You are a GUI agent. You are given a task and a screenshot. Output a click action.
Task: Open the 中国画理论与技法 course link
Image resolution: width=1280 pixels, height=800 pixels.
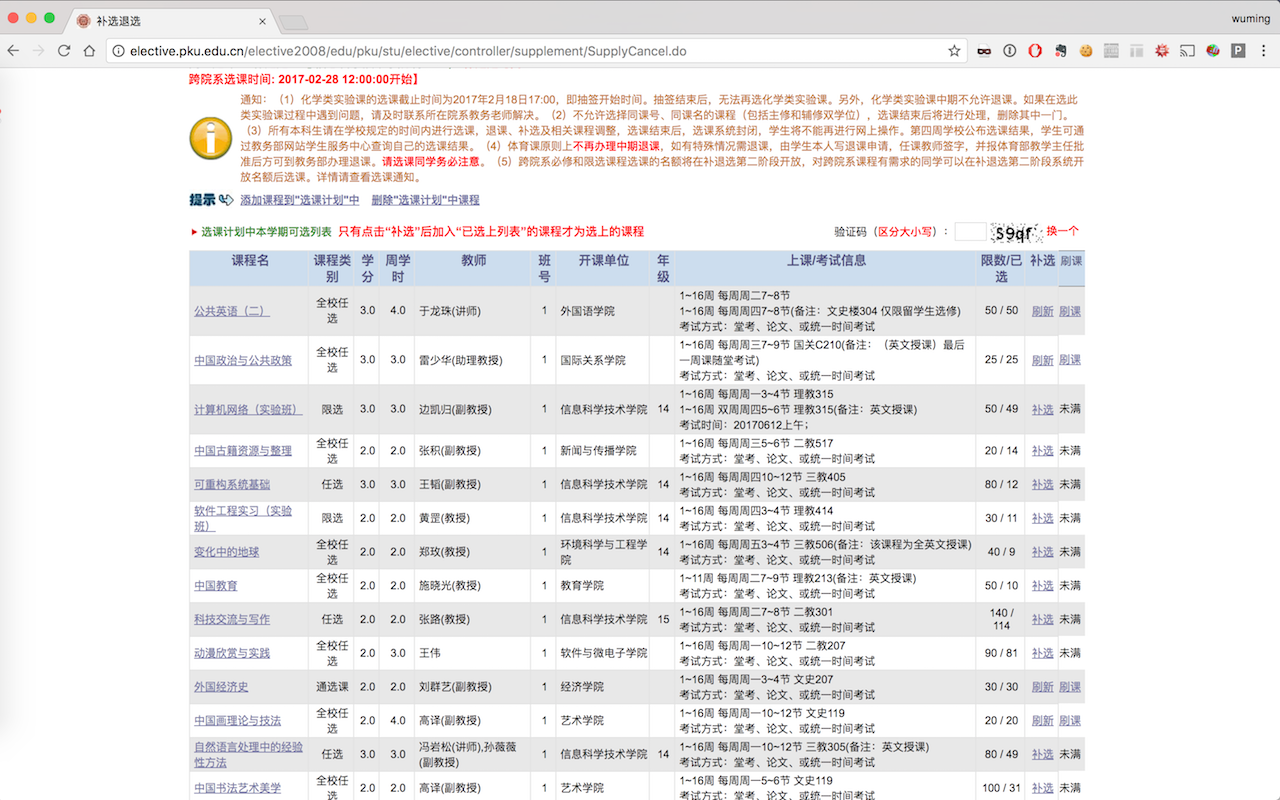coord(237,721)
